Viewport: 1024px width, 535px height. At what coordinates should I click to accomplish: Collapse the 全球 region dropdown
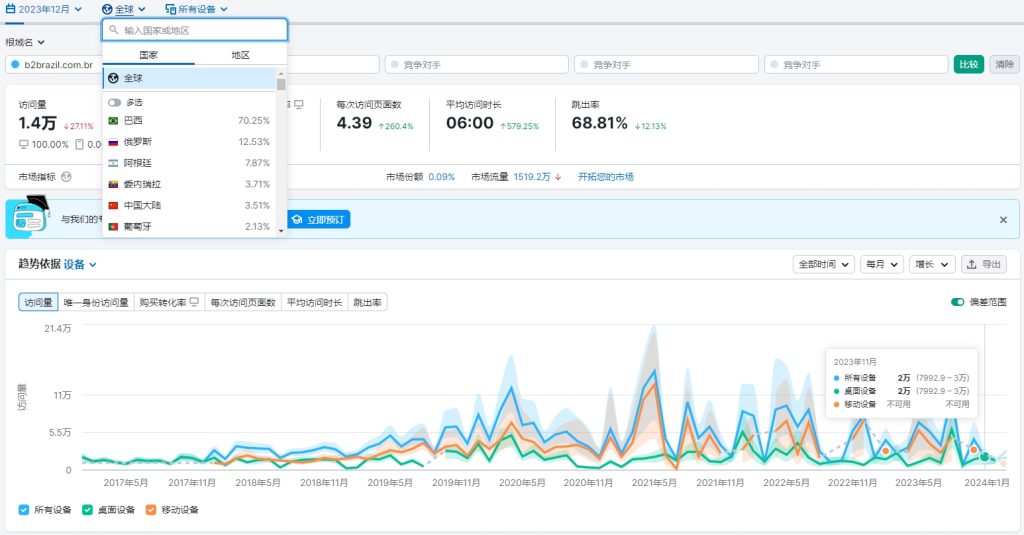[123, 9]
